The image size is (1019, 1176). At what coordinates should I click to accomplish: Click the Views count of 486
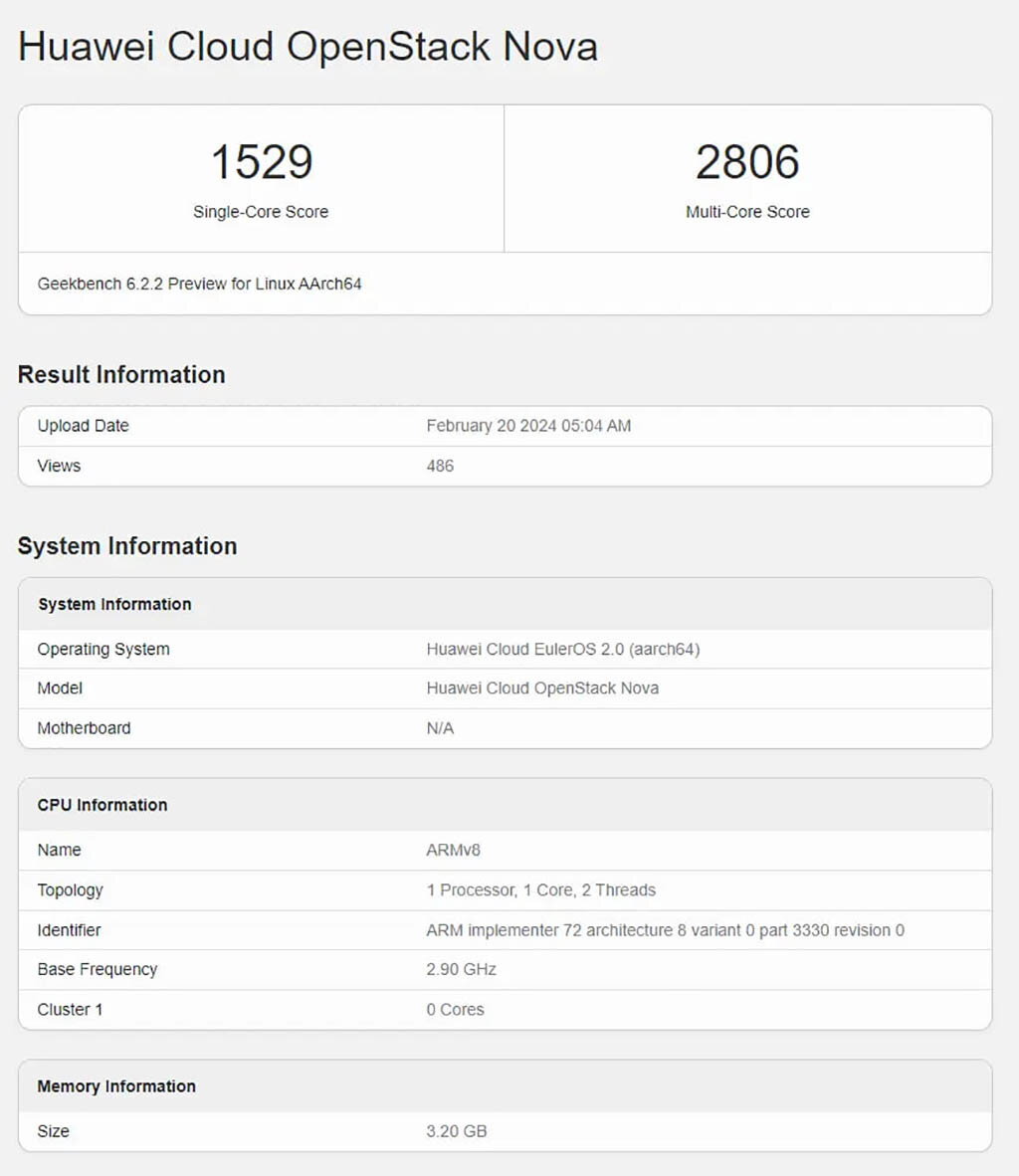tap(441, 466)
